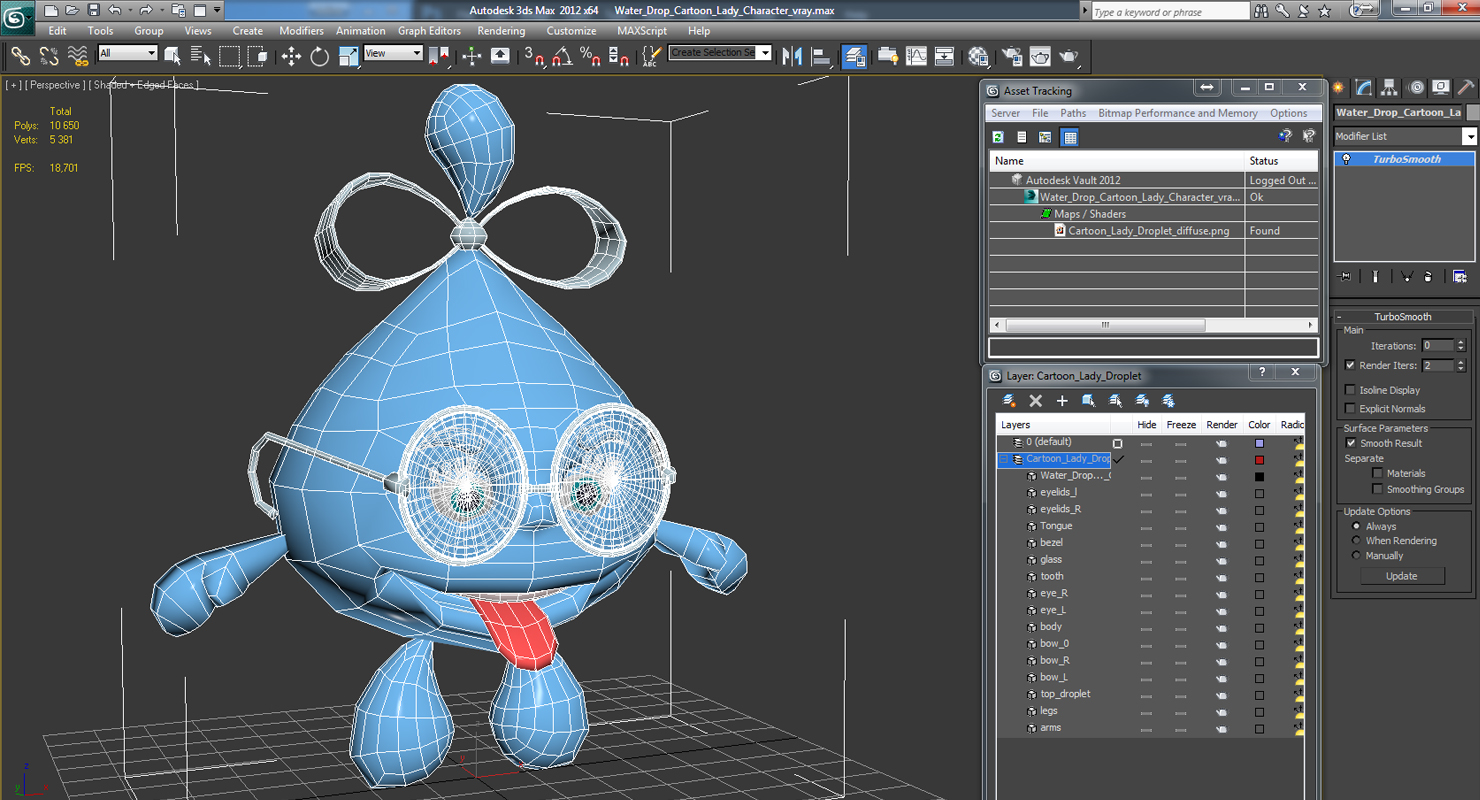Viewport: 1480px width, 800px height.
Task: Toggle Percent Snap in toolbar
Action: coord(590,56)
